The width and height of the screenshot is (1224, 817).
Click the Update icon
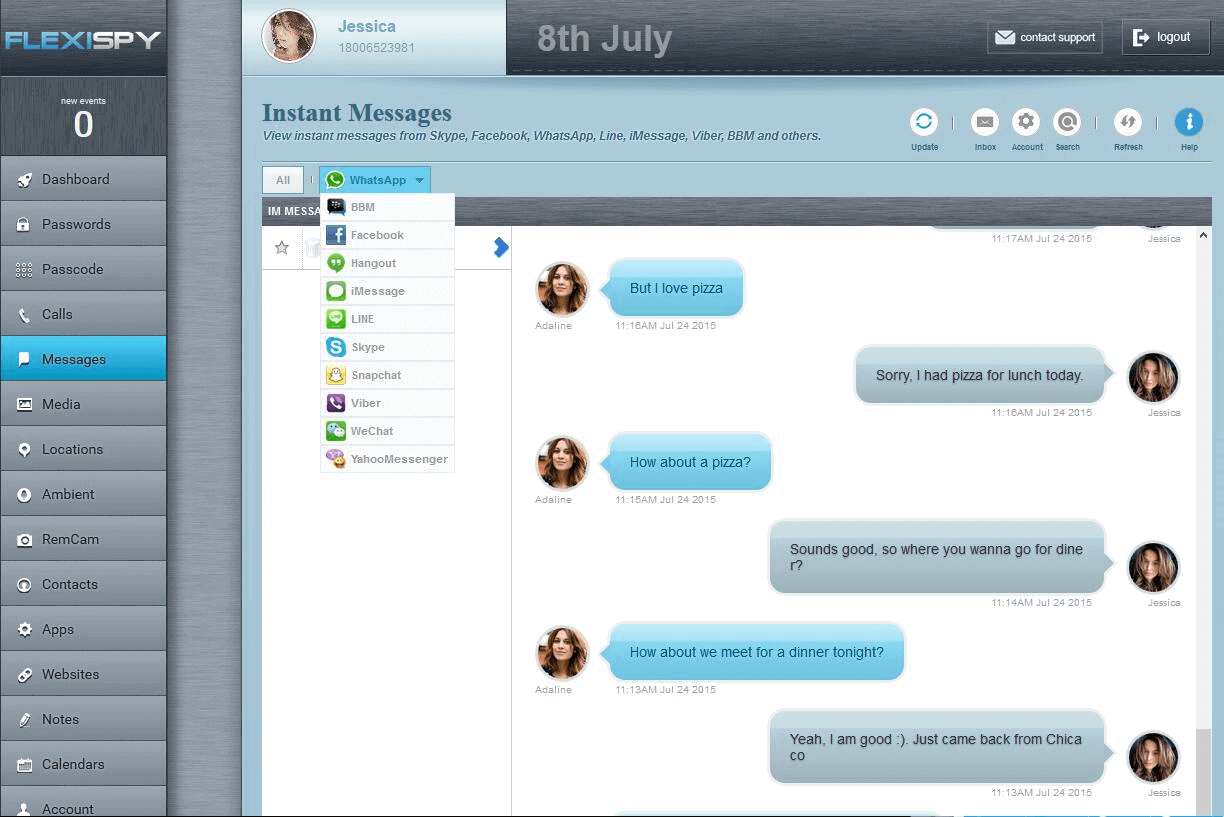tap(924, 123)
